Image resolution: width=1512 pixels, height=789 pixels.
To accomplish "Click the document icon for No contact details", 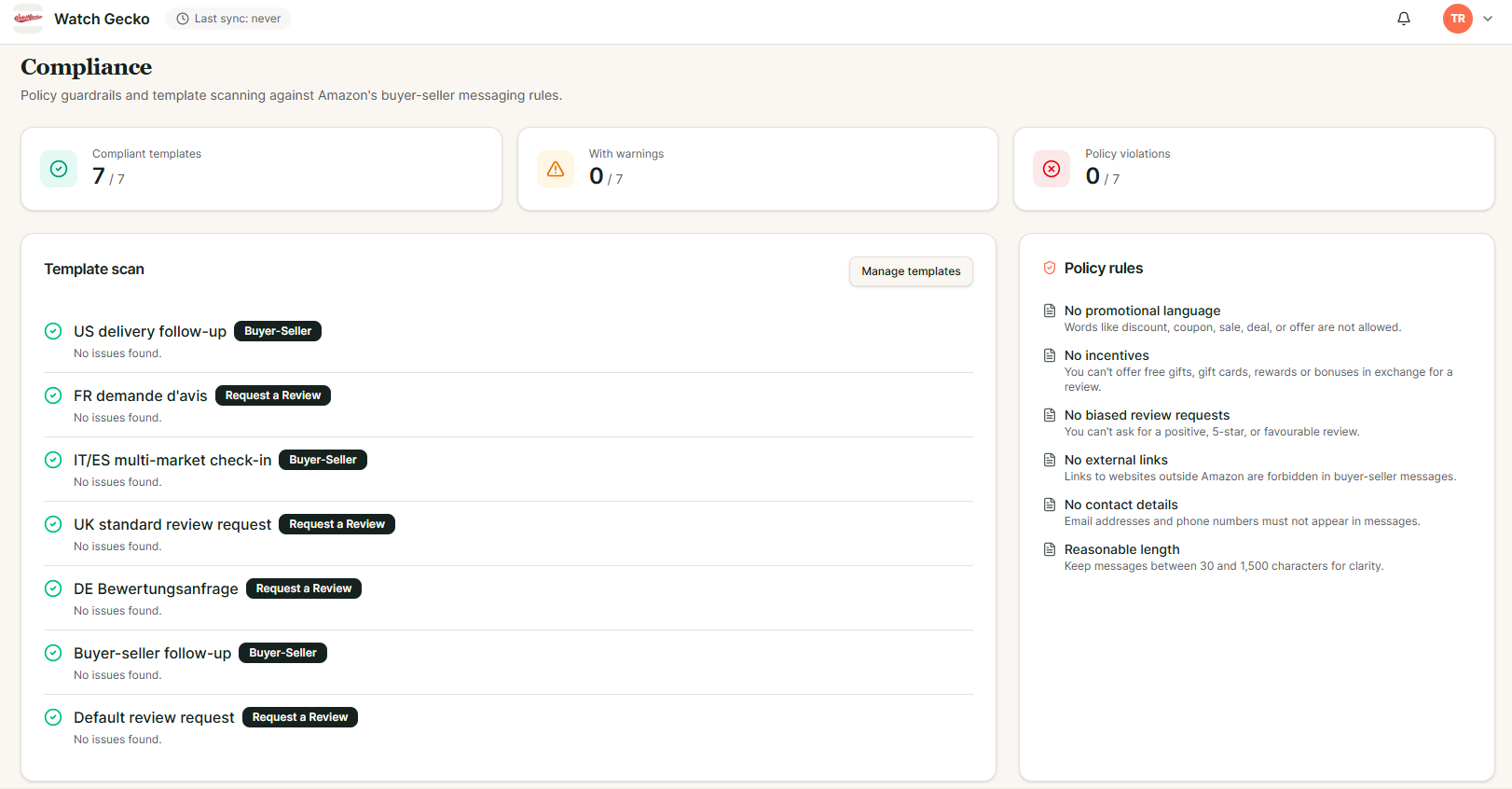I will [x=1050, y=505].
